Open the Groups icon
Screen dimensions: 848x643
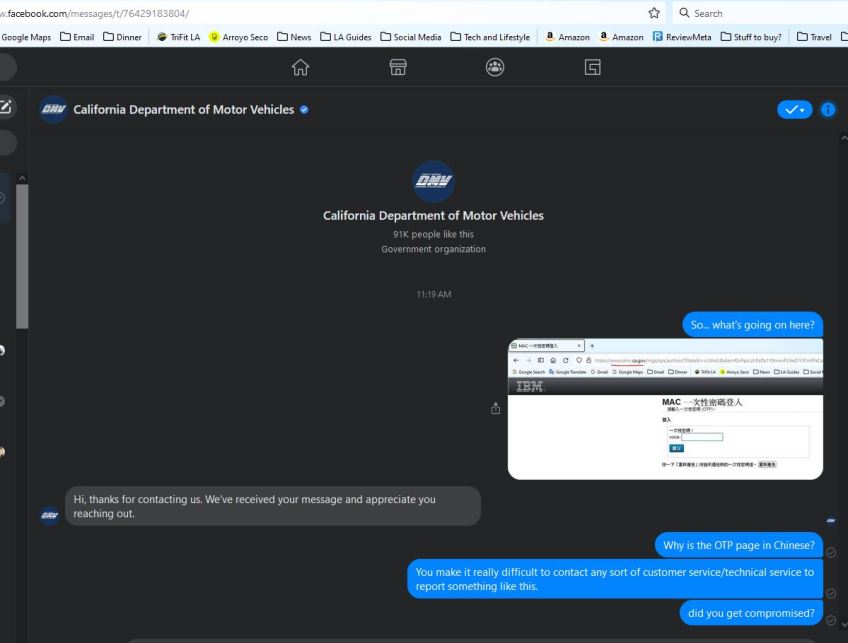(x=494, y=67)
